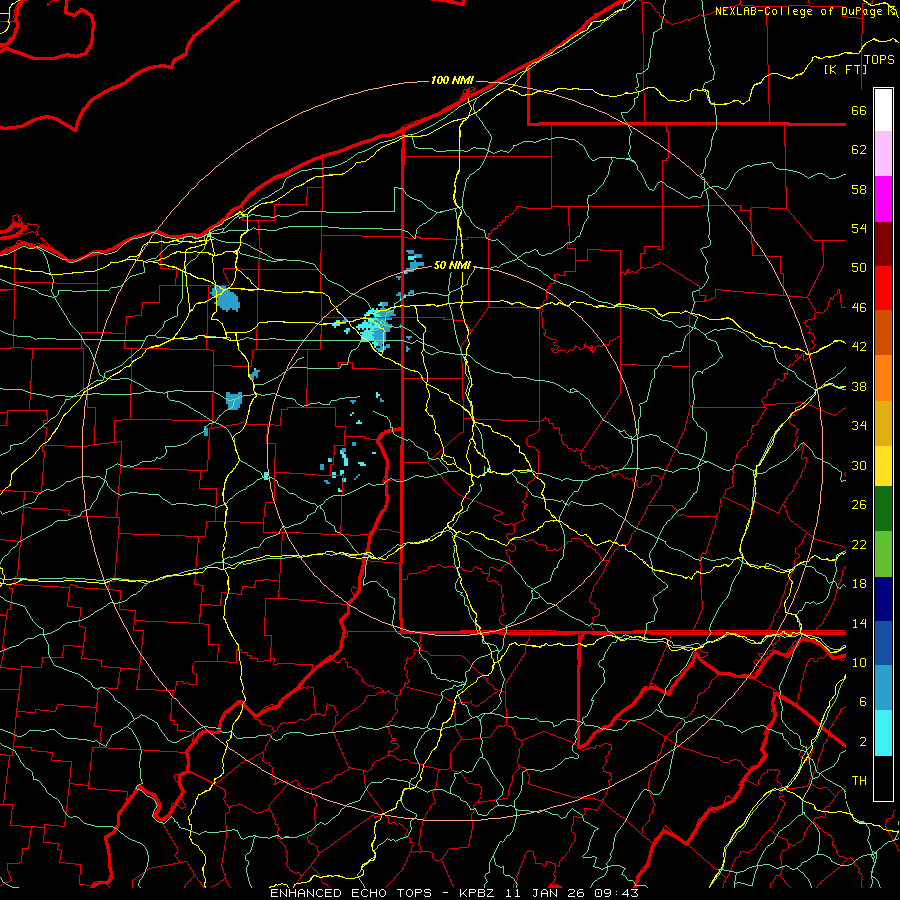Click legend value "18"
This screenshot has height=900, width=900.
[x=859, y=584]
